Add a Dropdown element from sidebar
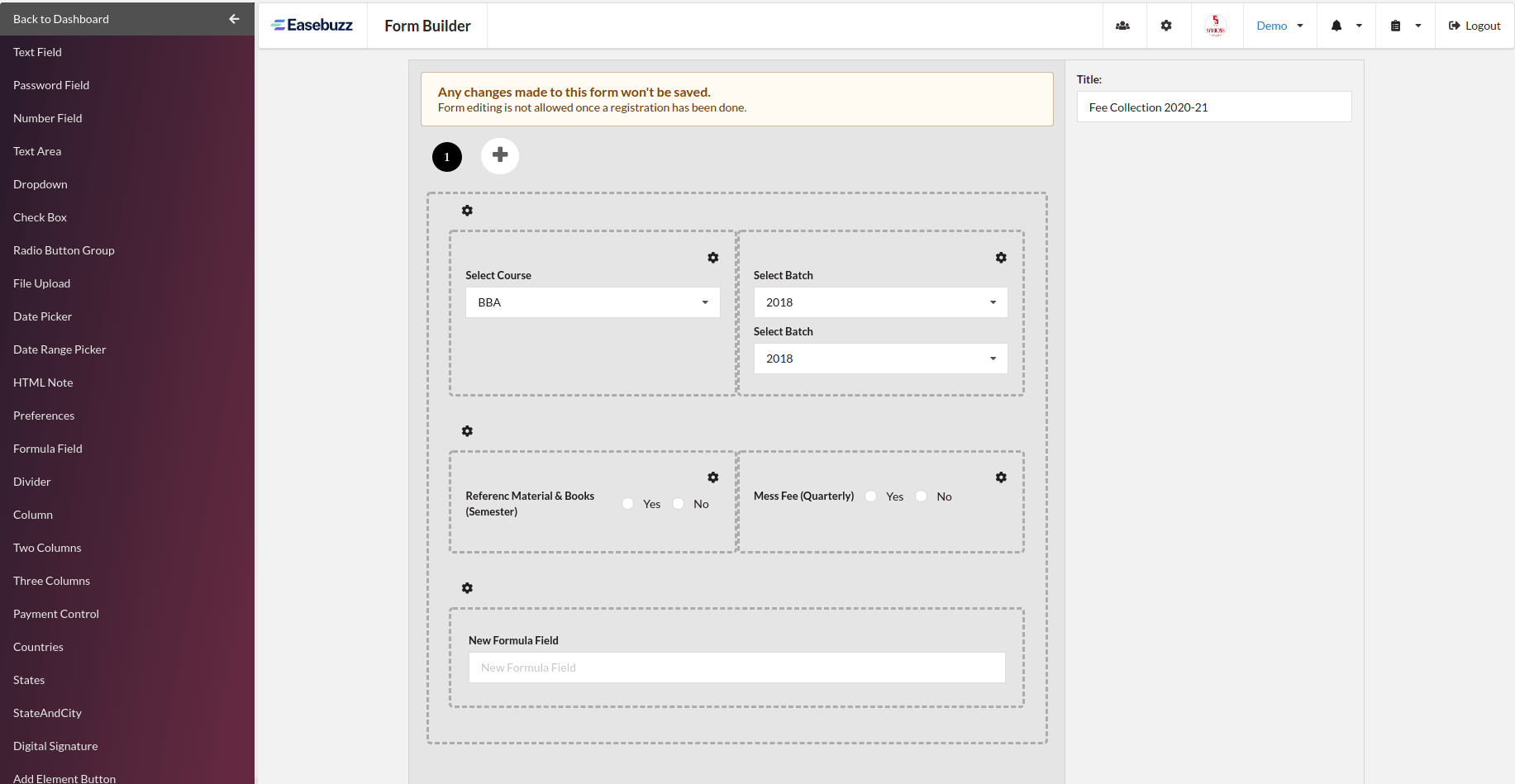 click(127, 184)
